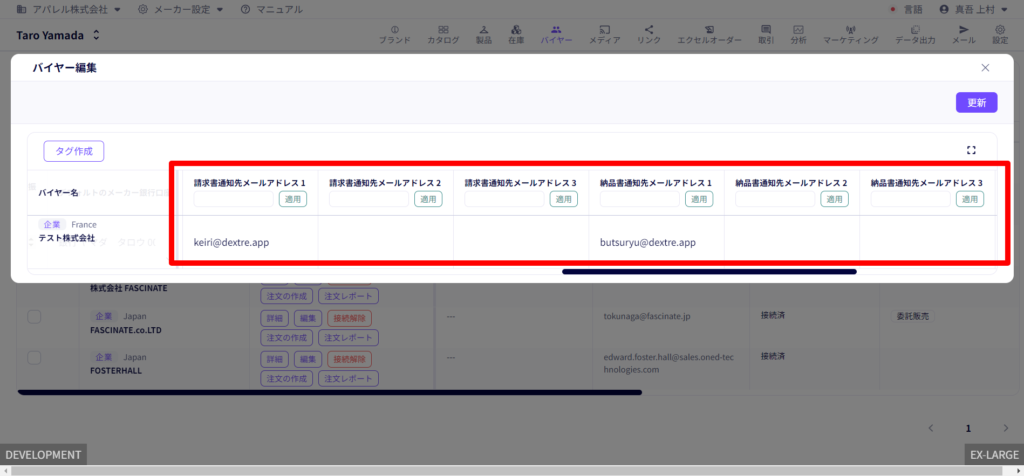Click the マニュアル help icon

point(246,9)
